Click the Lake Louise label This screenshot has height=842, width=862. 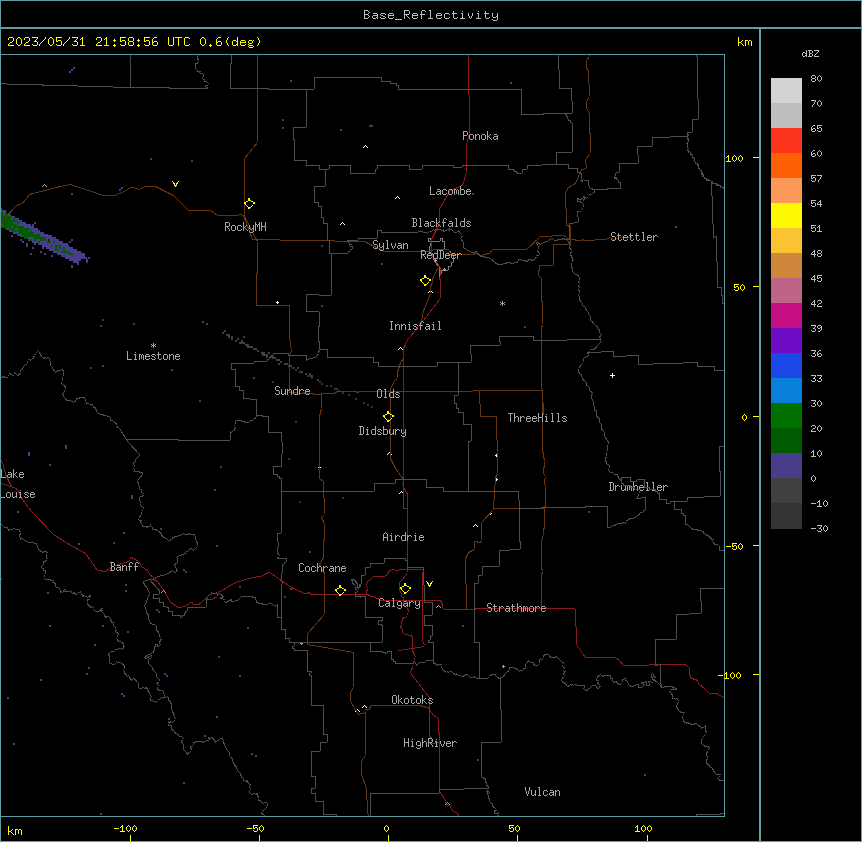click(18, 484)
